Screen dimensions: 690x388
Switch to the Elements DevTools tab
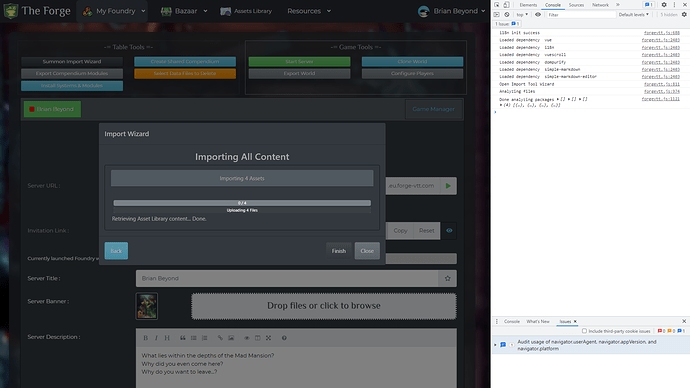coord(528,5)
